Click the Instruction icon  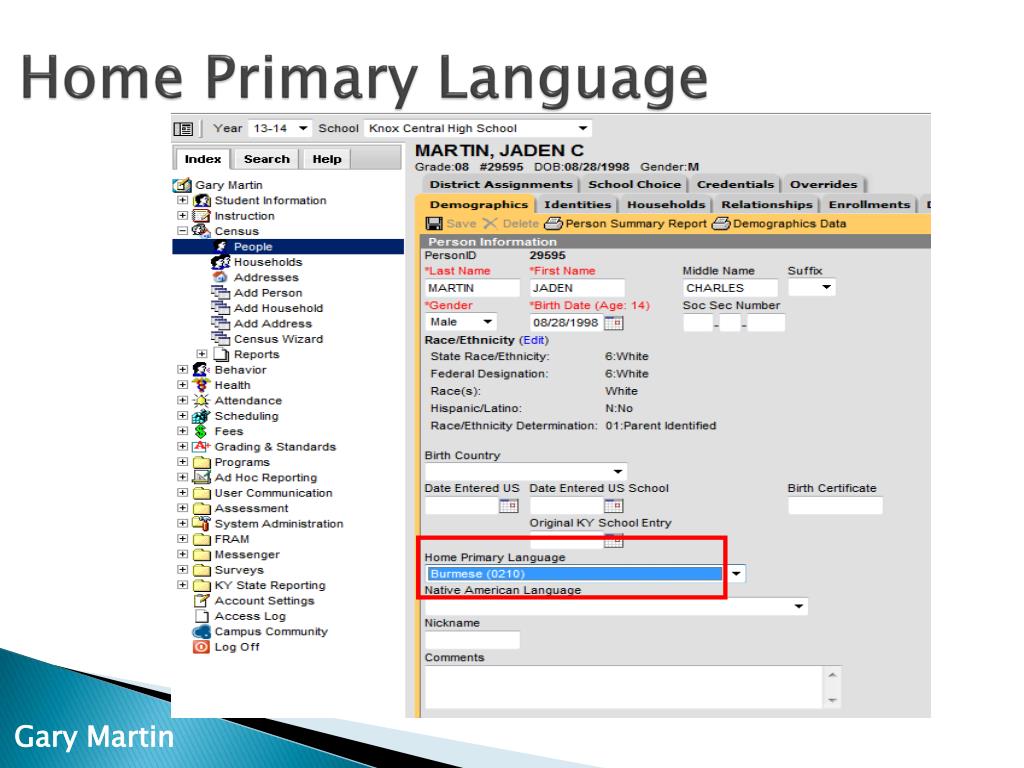(201, 216)
